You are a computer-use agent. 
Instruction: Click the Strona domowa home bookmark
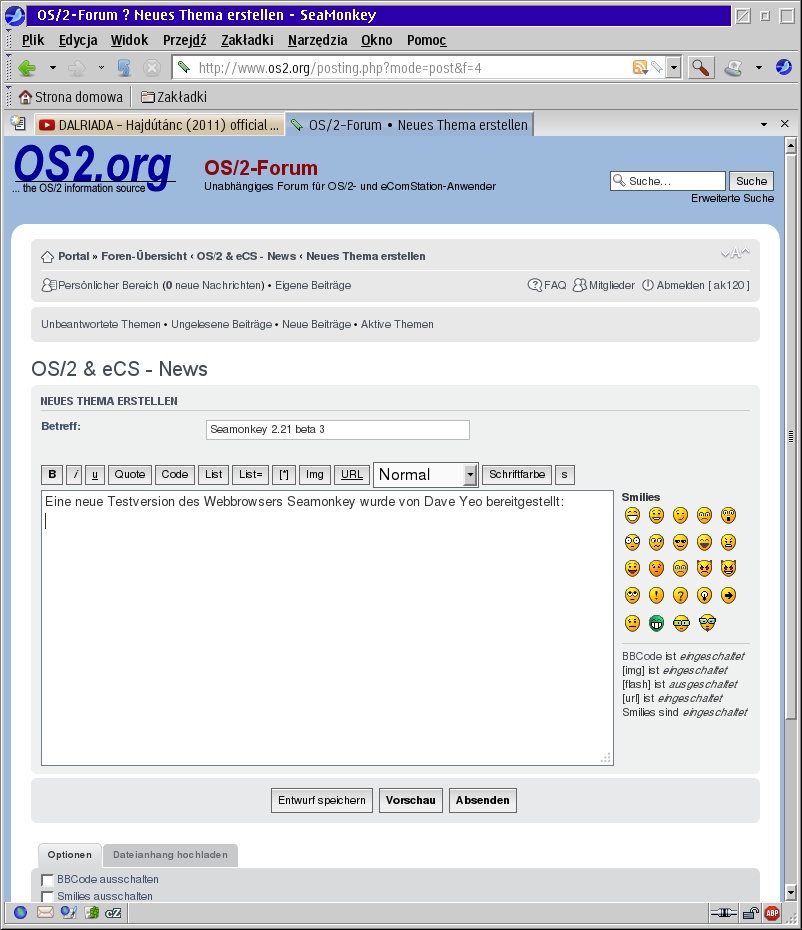coord(71,97)
